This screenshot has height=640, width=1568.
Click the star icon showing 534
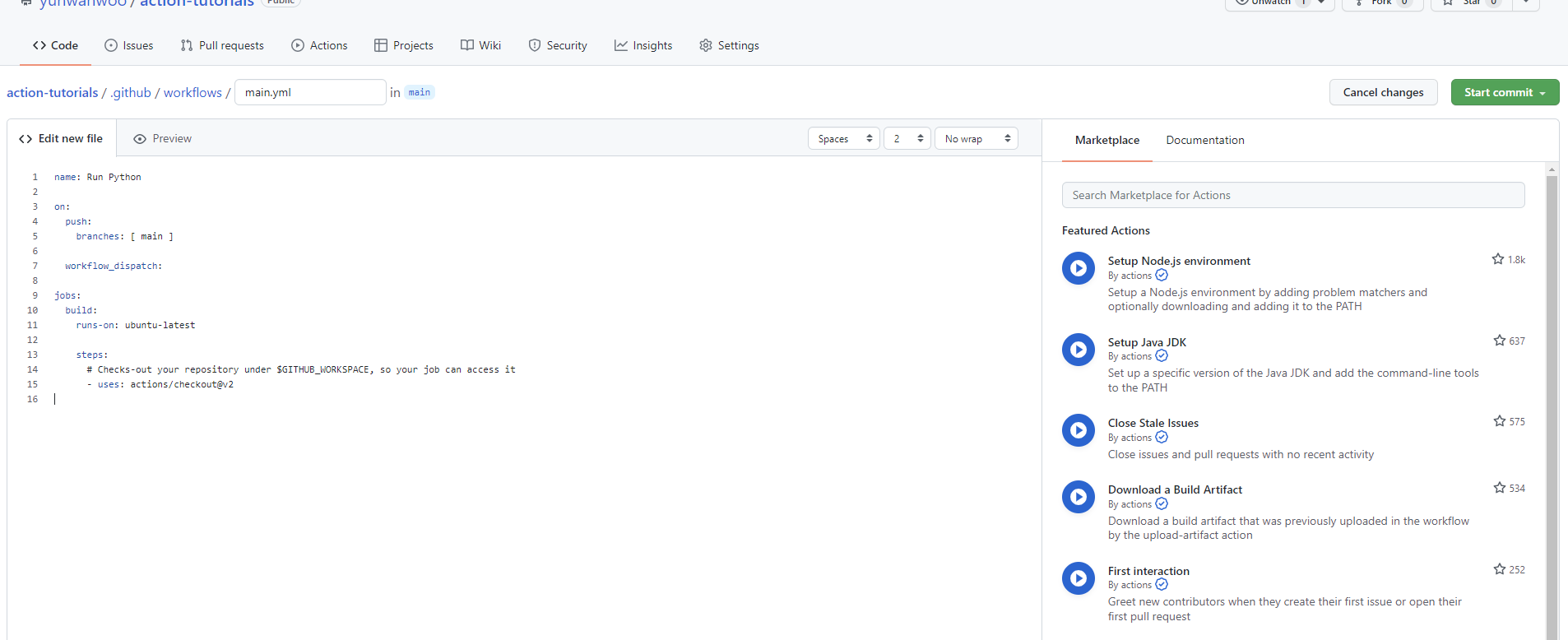[x=1500, y=488]
